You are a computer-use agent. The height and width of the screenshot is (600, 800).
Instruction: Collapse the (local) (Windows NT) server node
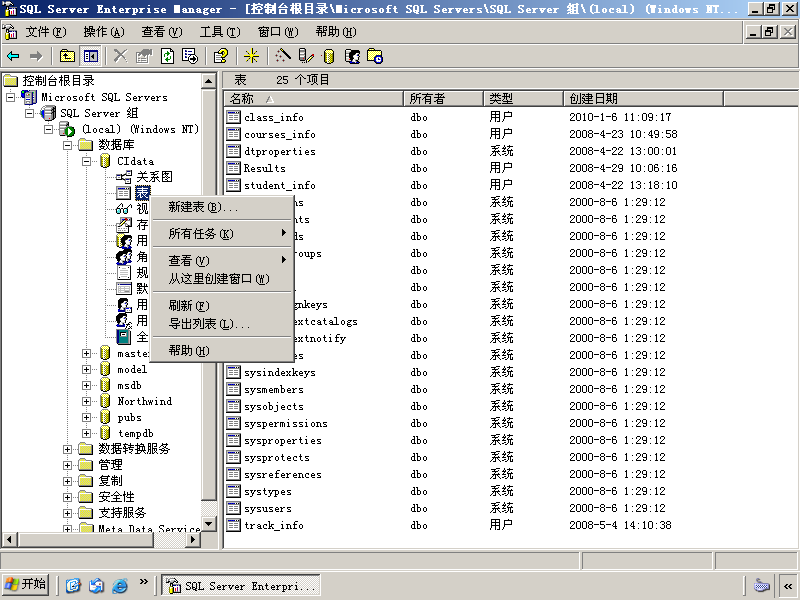pos(48,129)
